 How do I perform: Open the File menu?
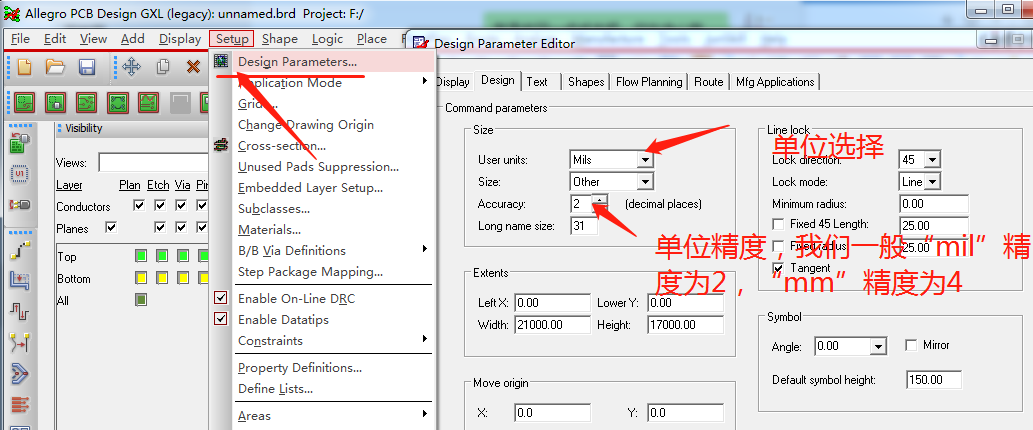(x=20, y=39)
